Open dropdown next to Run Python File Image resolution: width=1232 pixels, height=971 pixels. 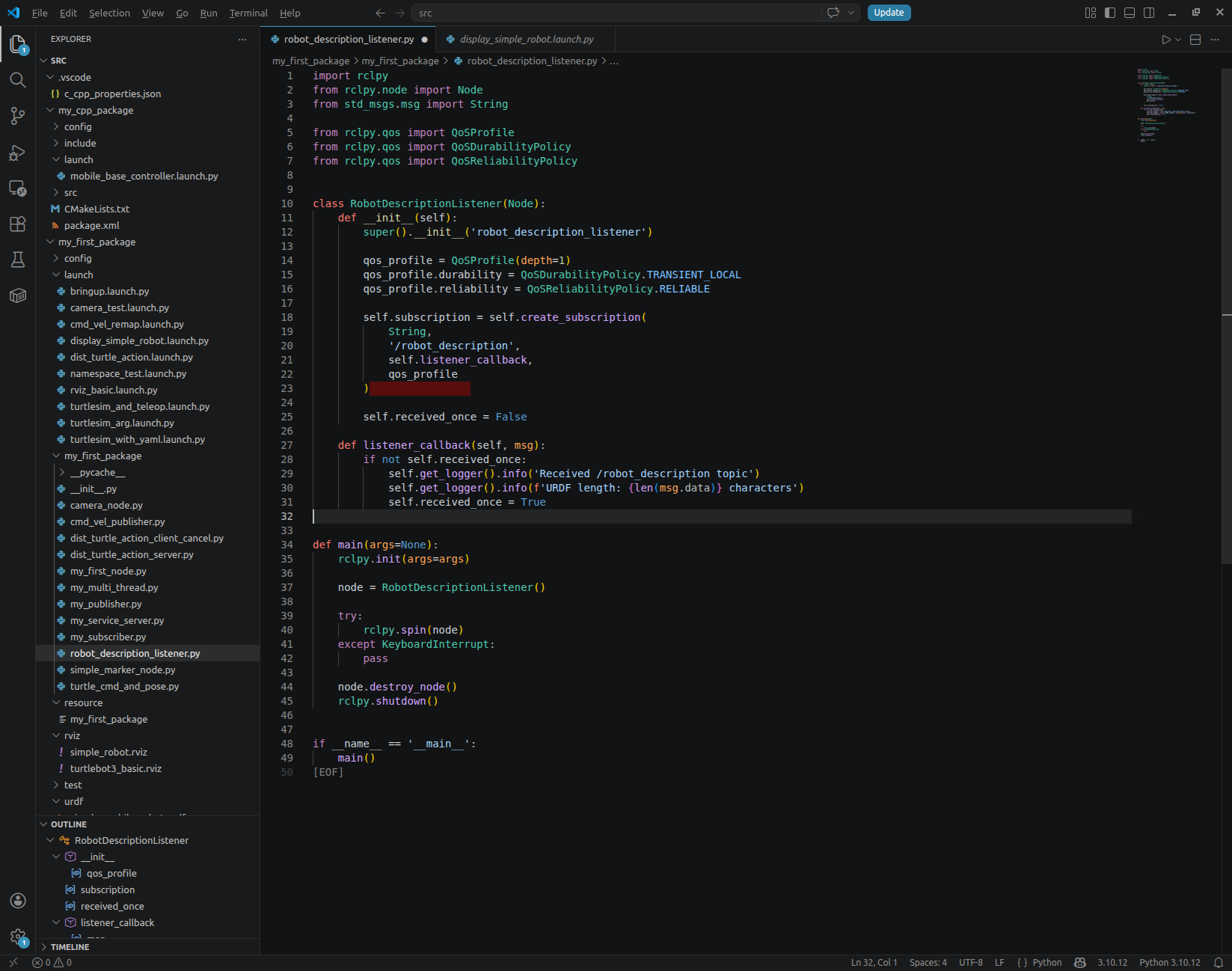click(1178, 40)
